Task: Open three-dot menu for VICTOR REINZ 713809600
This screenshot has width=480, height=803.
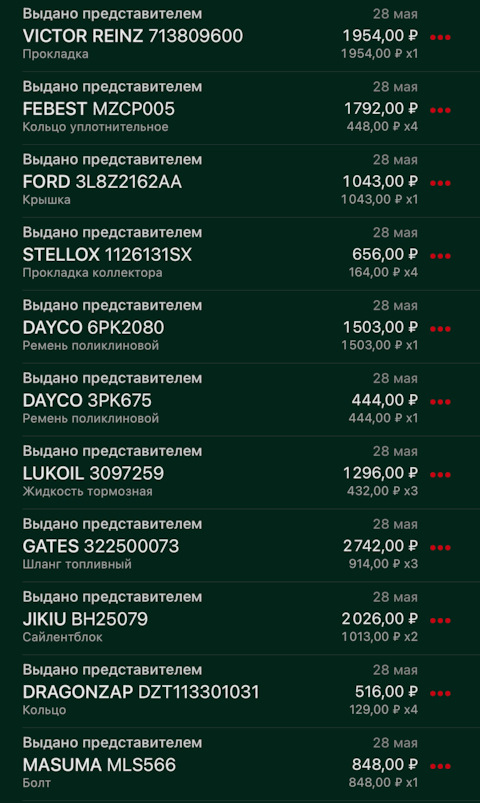Action: (x=440, y=37)
